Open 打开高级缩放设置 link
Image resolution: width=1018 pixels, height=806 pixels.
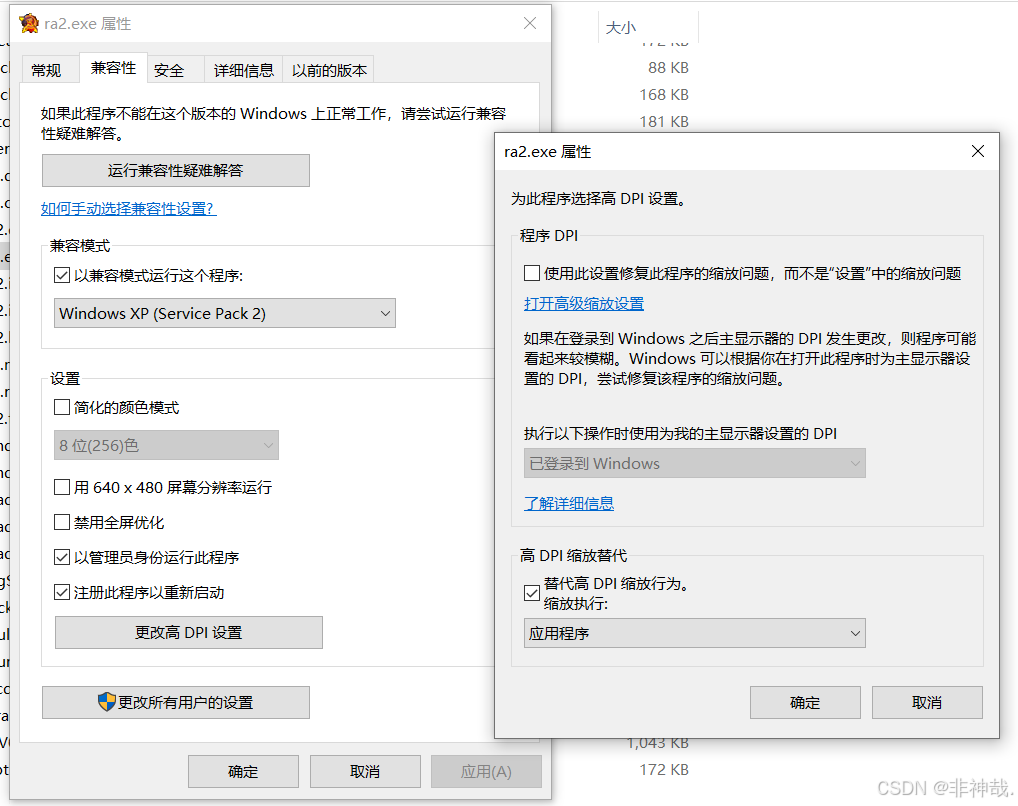[x=584, y=303]
